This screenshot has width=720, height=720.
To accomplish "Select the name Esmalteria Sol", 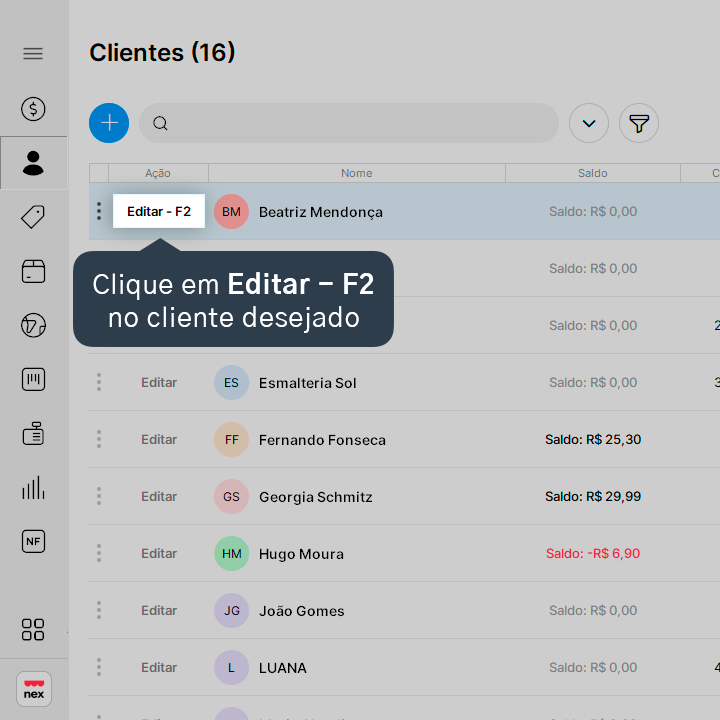I will pos(308,383).
